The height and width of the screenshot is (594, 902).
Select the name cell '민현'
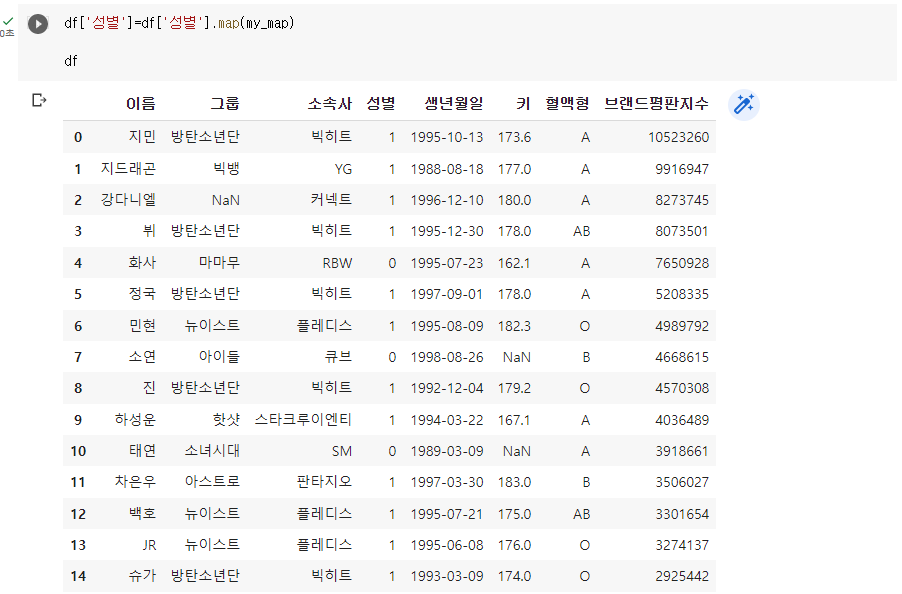pos(142,325)
